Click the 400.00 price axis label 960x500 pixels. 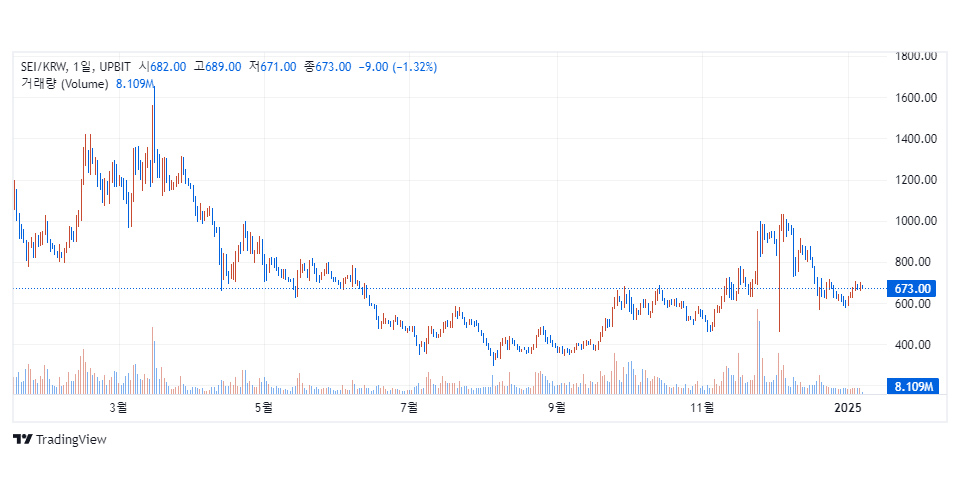tap(915, 345)
